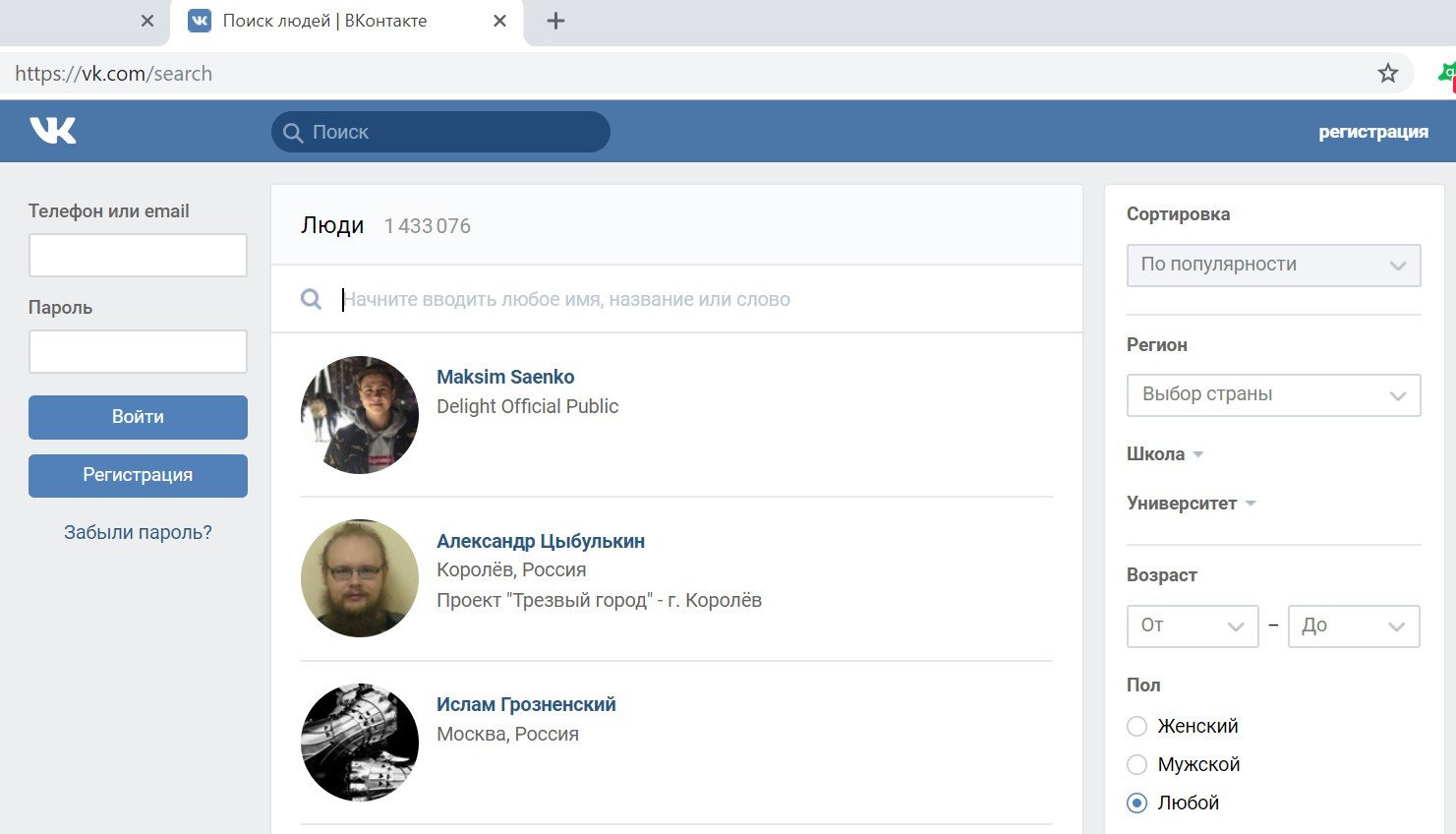The height and width of the screenshot is (834, 1456).
Task: Click the Королёв, Россия location text
Action: pyautogui.click(x=511, y=569)
